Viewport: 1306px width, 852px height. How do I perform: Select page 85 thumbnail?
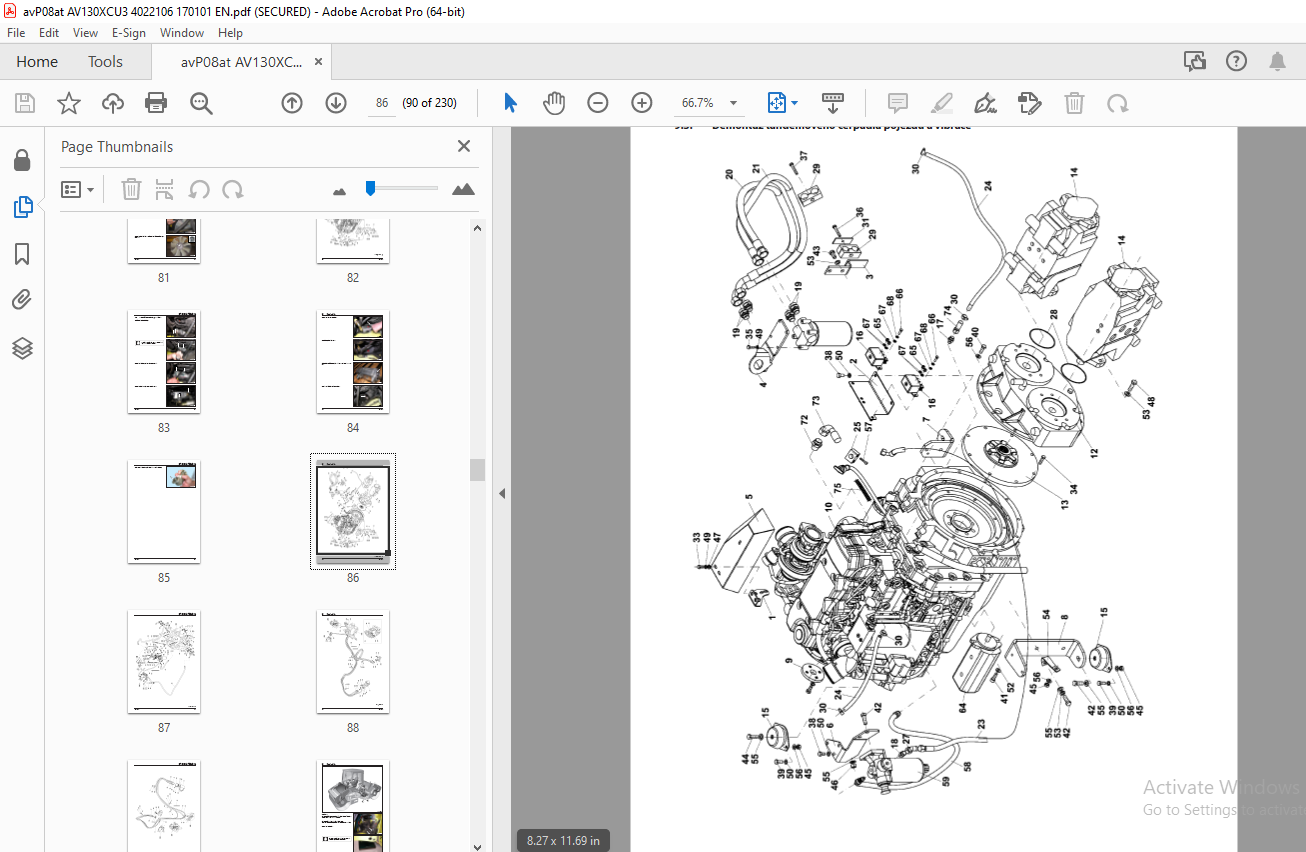(164, 512)
